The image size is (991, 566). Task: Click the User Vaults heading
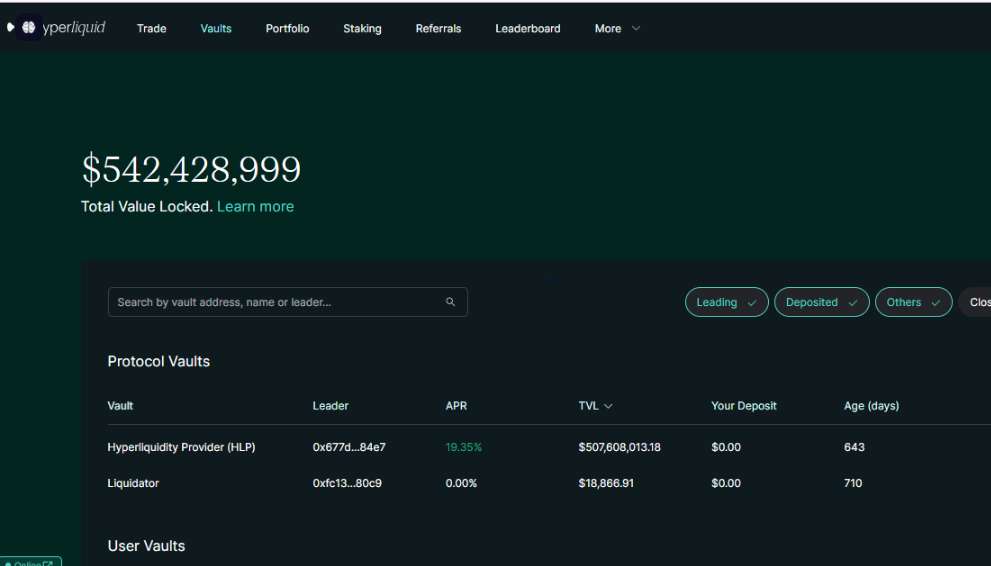[x=147, y=546]
